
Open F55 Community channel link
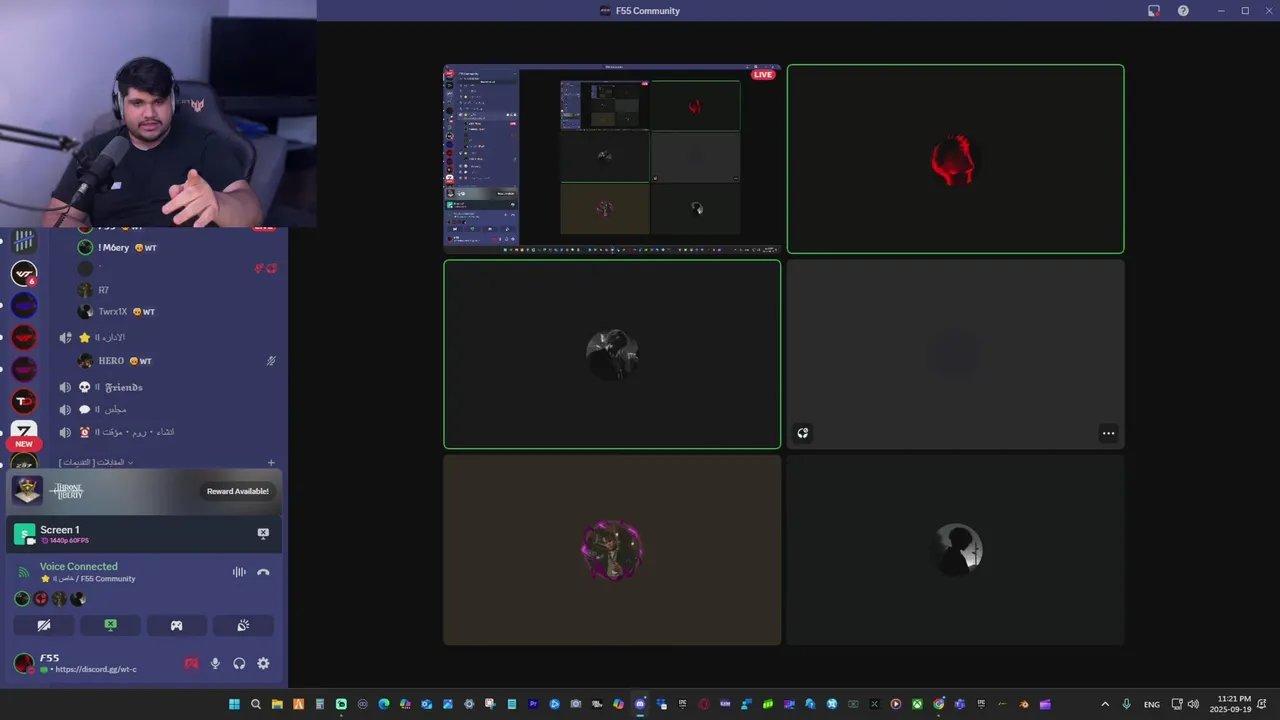[88, 579]
